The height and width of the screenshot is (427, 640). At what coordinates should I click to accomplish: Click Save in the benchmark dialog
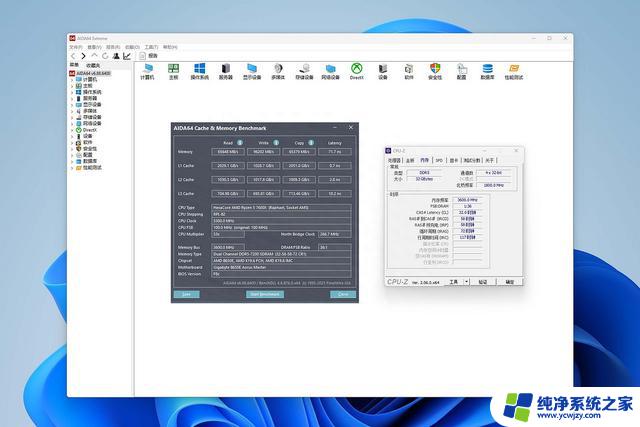pos(187,294)
